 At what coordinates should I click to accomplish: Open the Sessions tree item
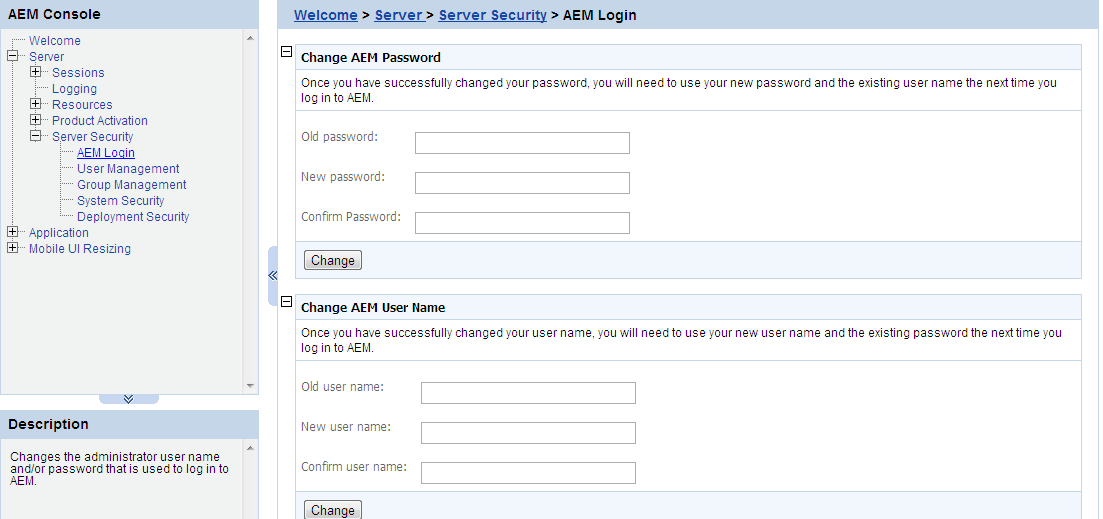click(x=78, y=72)
